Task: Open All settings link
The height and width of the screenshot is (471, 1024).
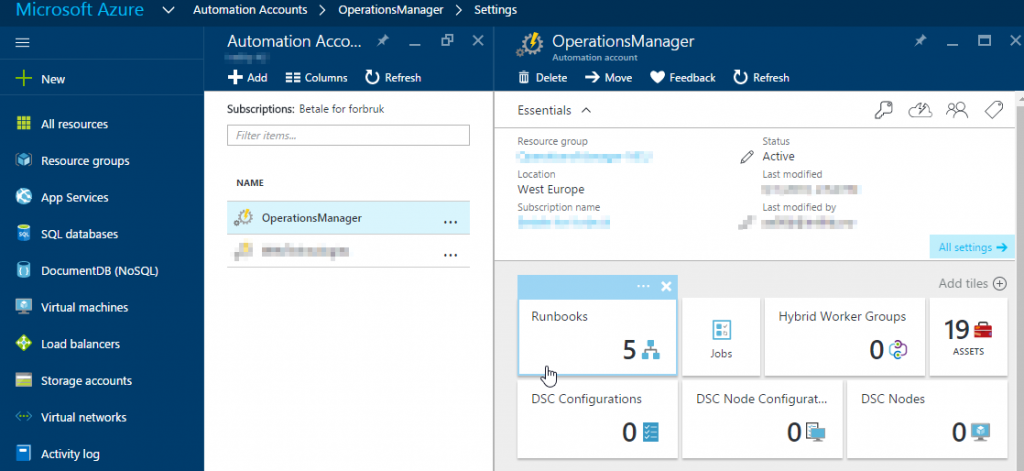Action: pos(972,248)
